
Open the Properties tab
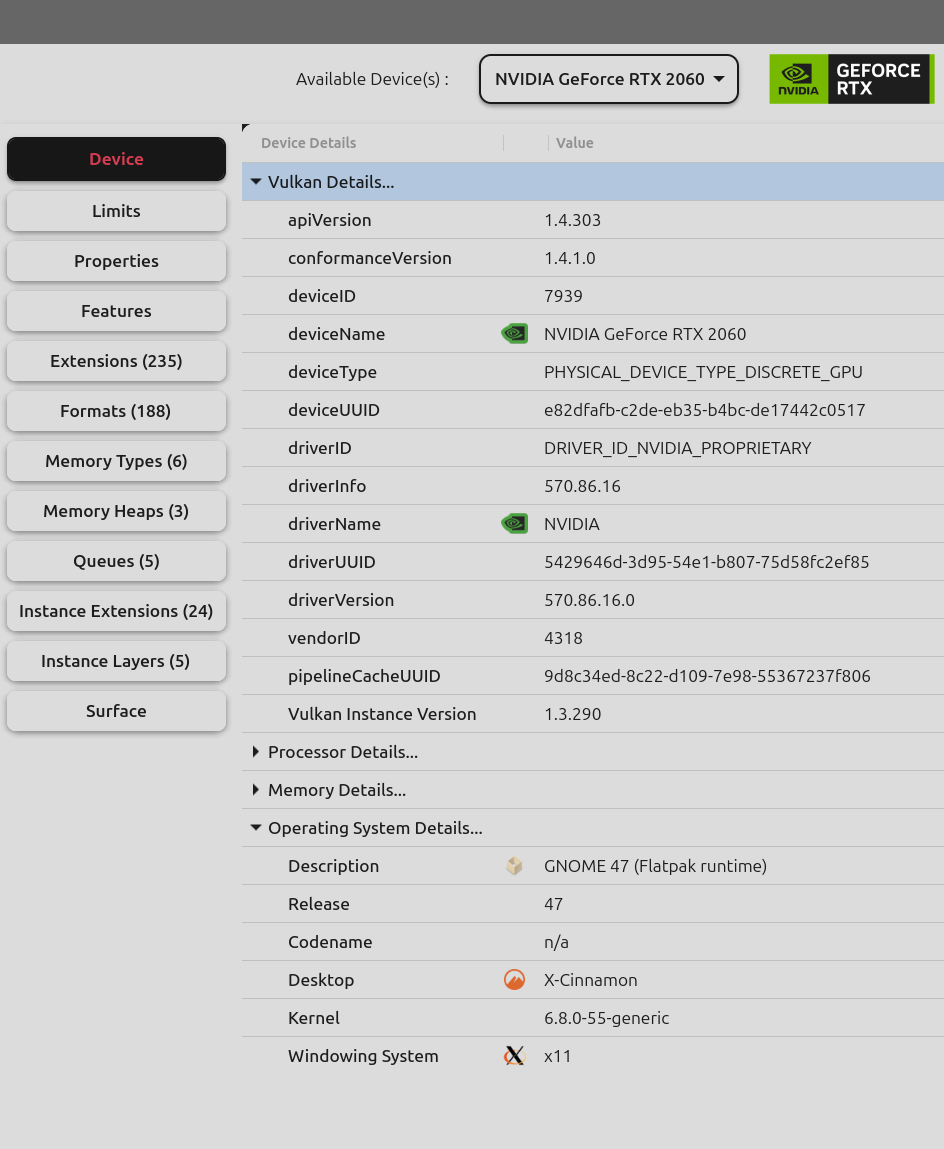tap(117, 261)
